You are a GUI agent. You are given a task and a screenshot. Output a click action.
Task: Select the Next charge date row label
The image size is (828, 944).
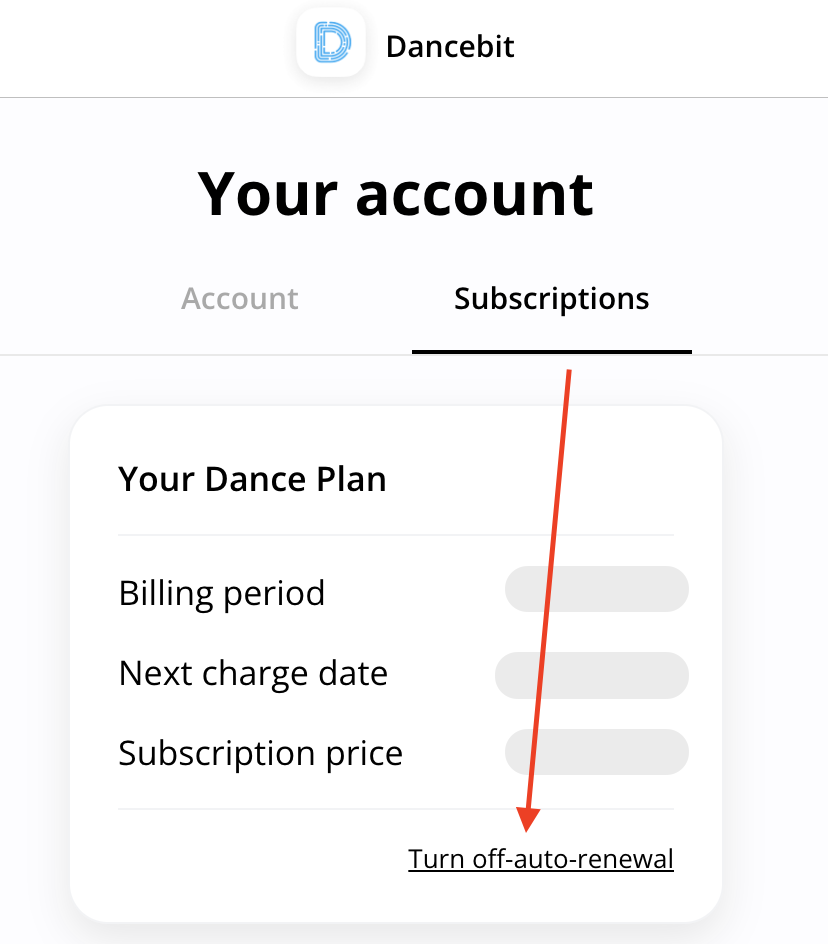252,673
